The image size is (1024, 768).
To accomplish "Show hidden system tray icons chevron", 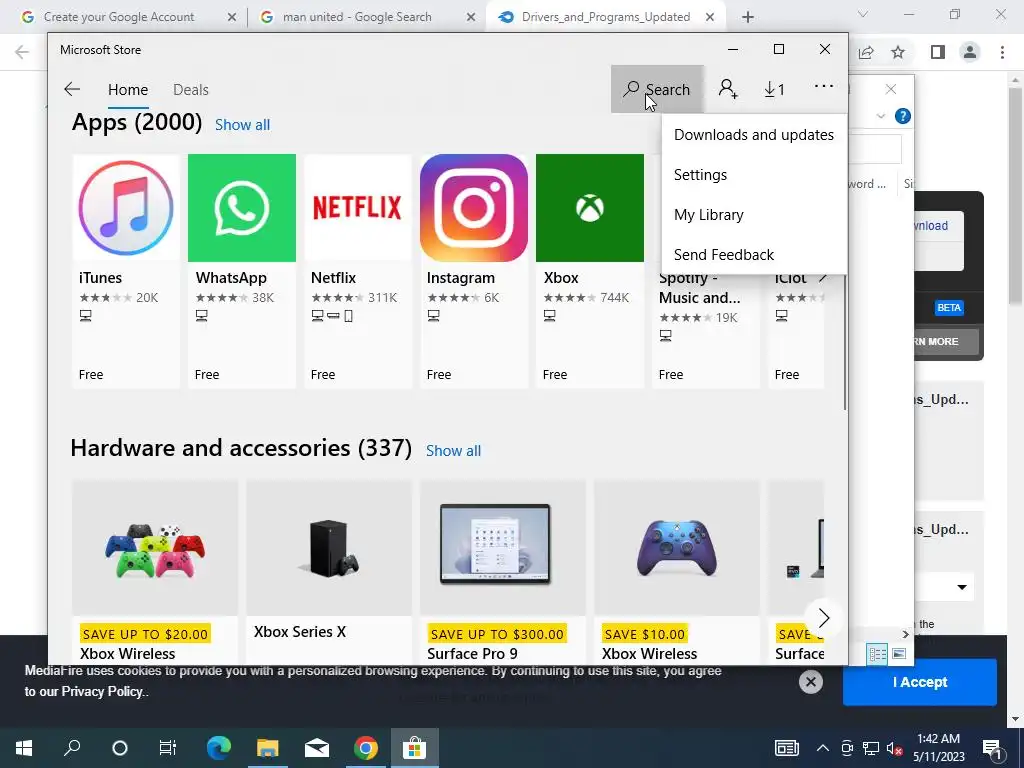I will 823,748.
